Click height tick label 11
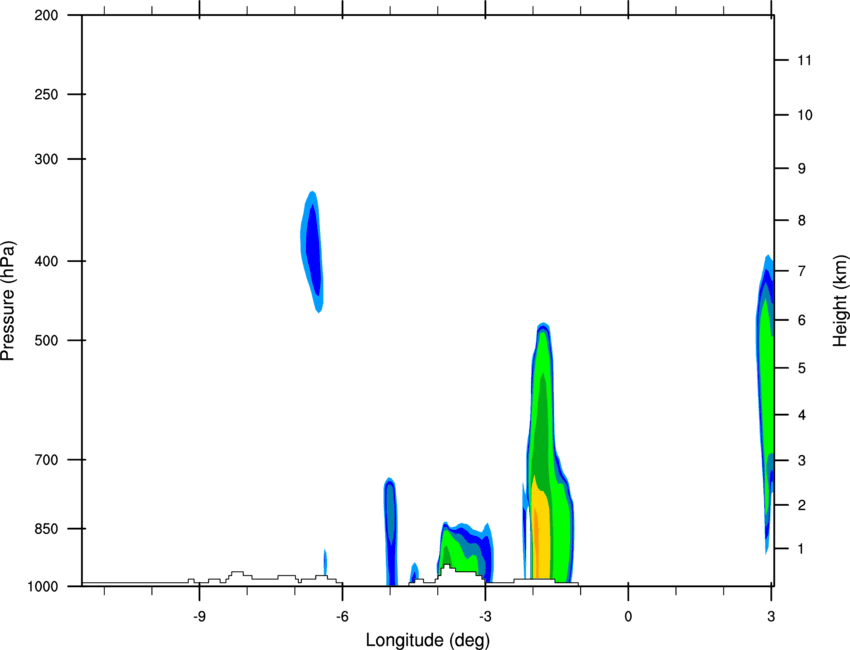The image size is (850, 650). [804, 60]
